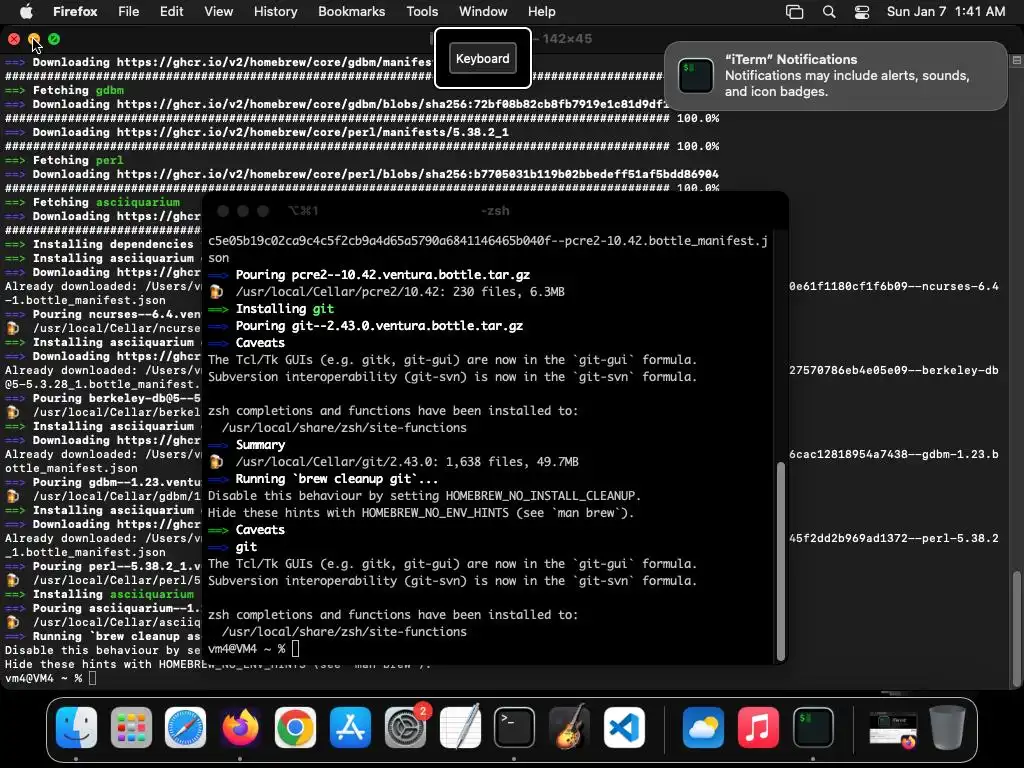1024x768 pixels.
Task: Click the iTerm icon in the dock
Action: point(813,727)
